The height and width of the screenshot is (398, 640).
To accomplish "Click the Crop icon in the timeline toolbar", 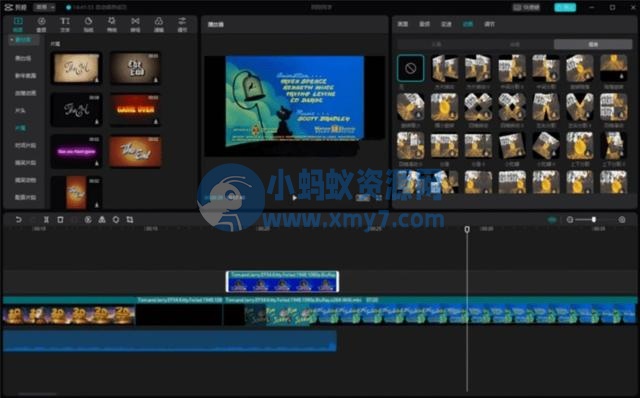I will click(x=130, y=220).
